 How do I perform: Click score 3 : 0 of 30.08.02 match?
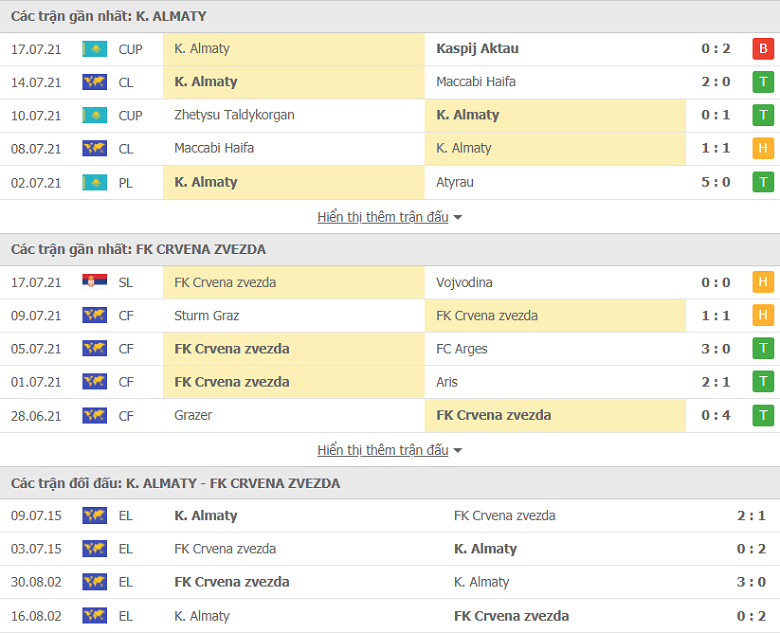click(x=751, y=582)
